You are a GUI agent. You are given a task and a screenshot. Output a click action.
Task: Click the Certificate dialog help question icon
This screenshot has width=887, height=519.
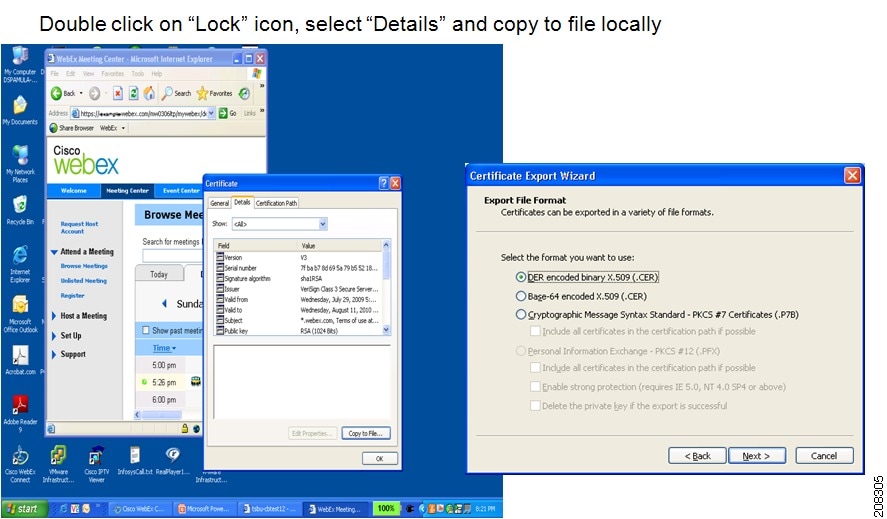[384, 183]
